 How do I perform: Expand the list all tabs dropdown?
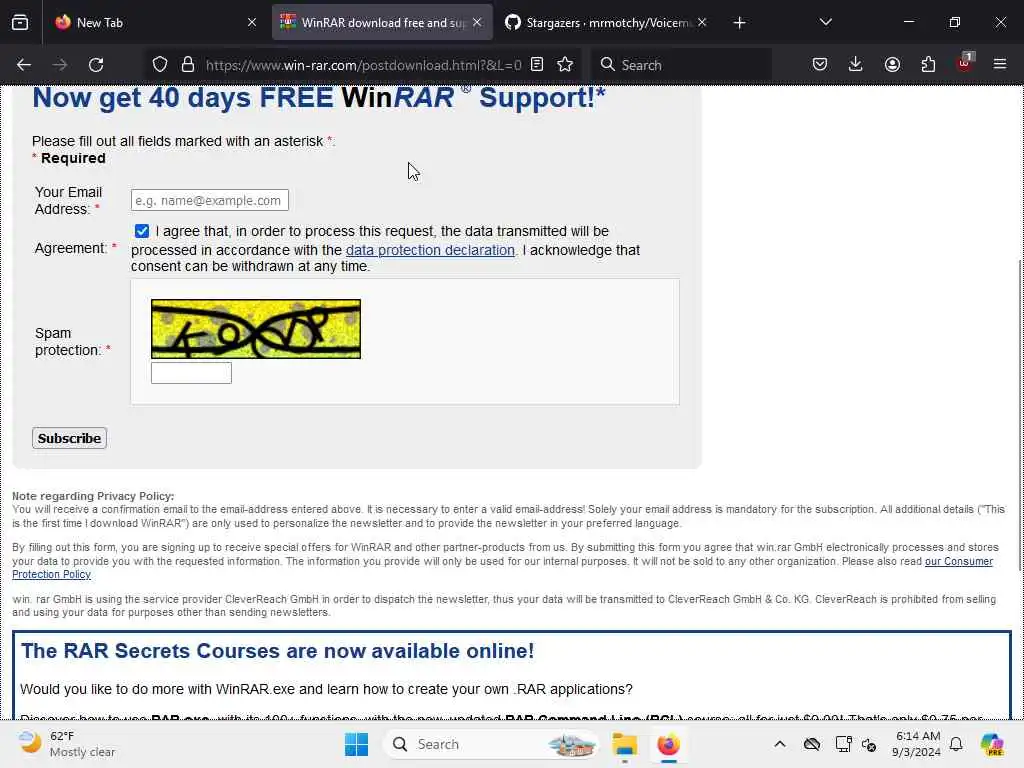(825, 22)
